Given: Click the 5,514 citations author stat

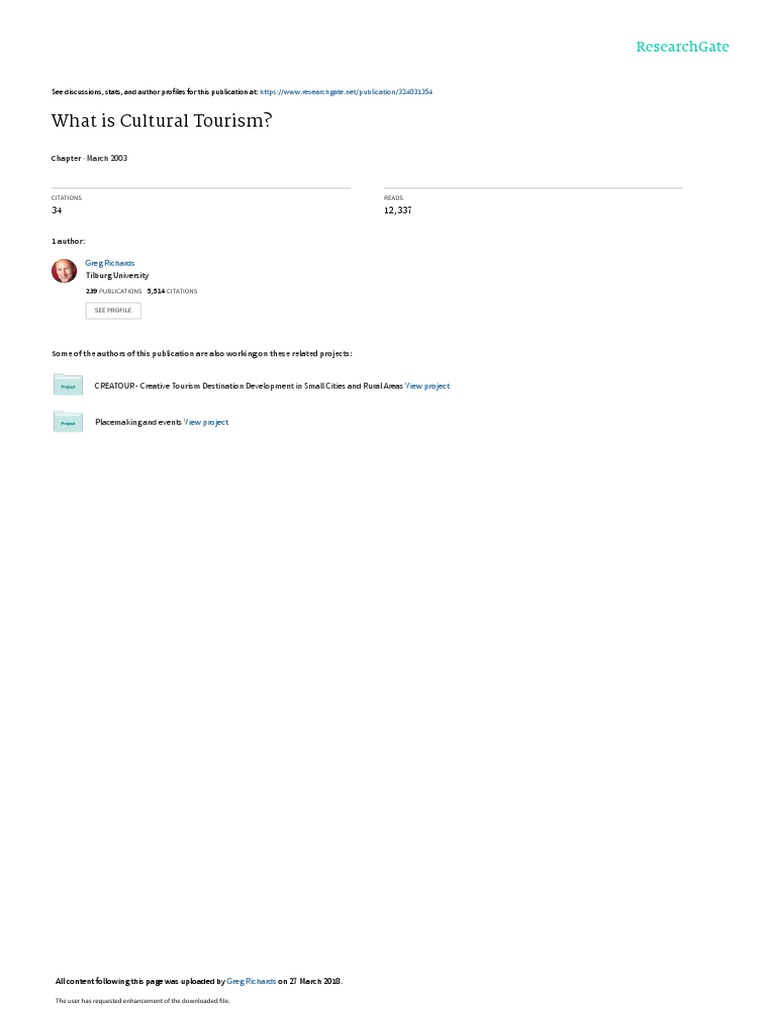Looking at the screenshot, I should [x=172, y=291].
